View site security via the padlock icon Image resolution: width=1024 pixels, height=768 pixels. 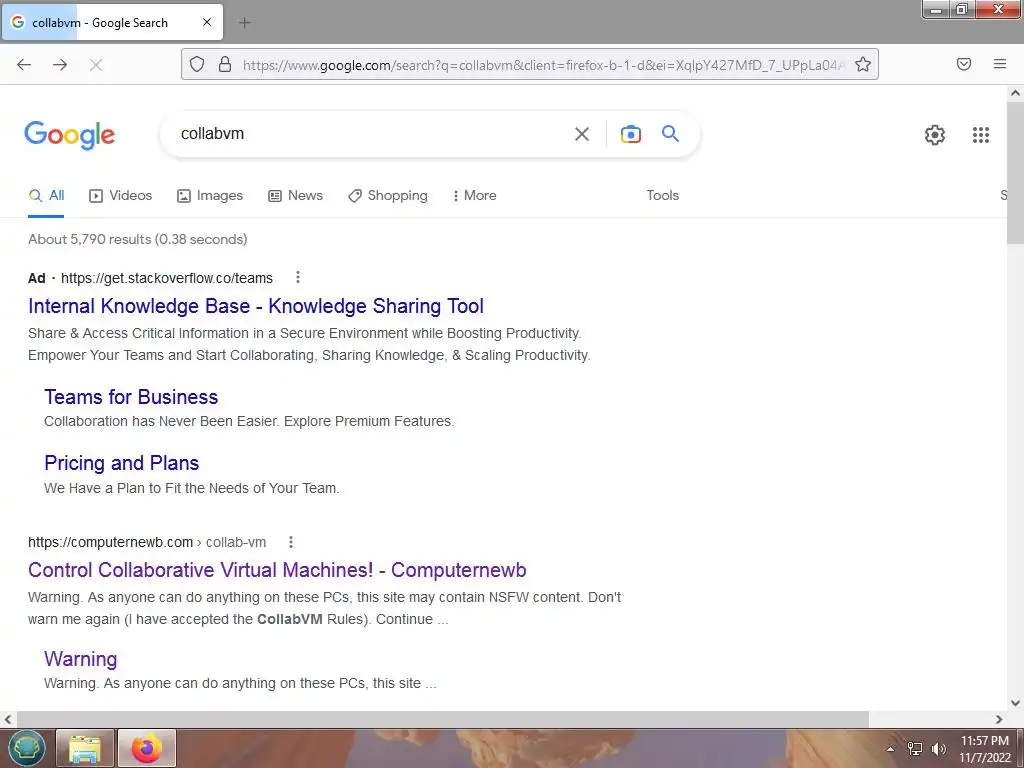225,64
